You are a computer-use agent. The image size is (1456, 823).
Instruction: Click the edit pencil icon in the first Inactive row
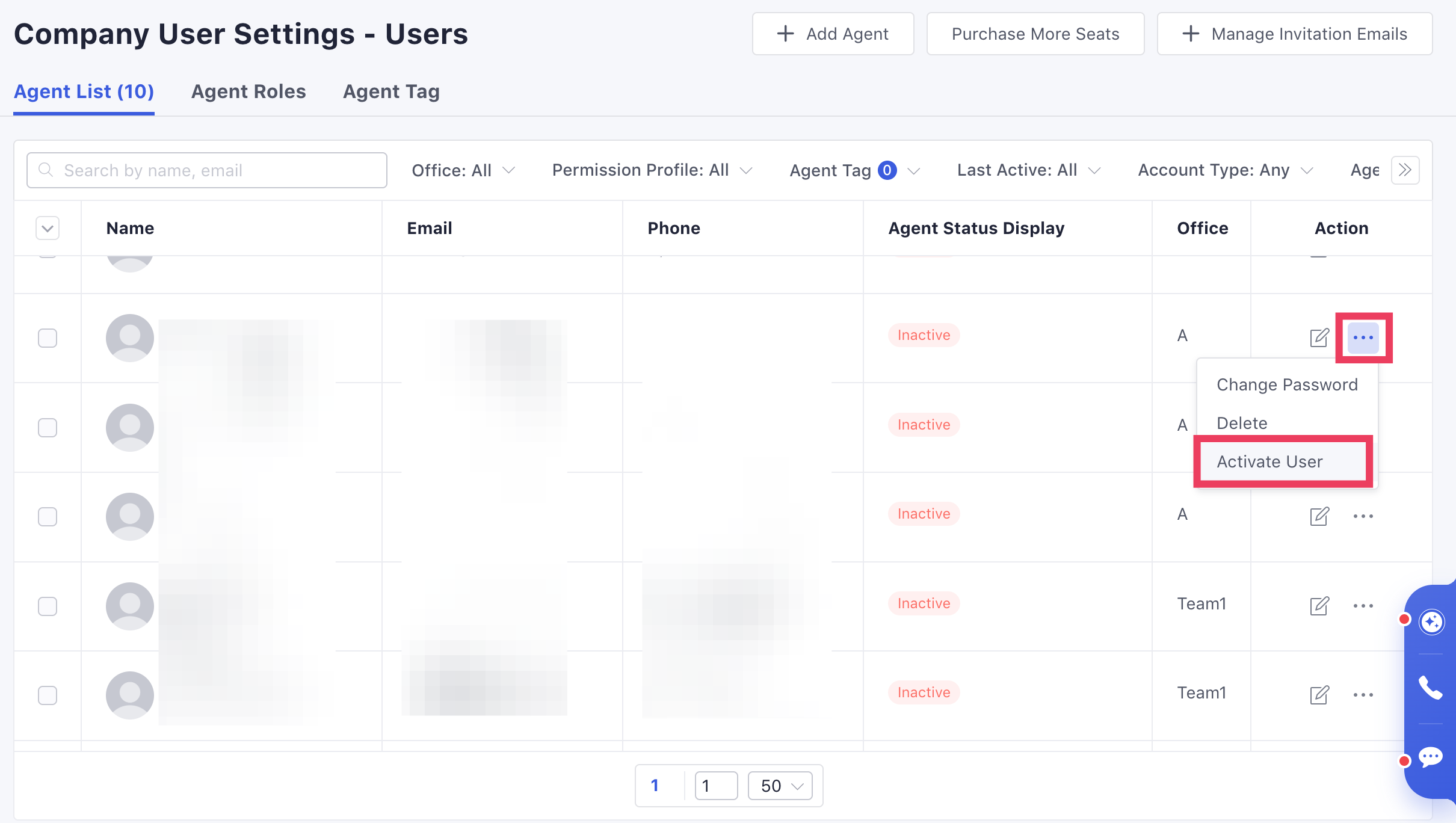click(1319, 338)
